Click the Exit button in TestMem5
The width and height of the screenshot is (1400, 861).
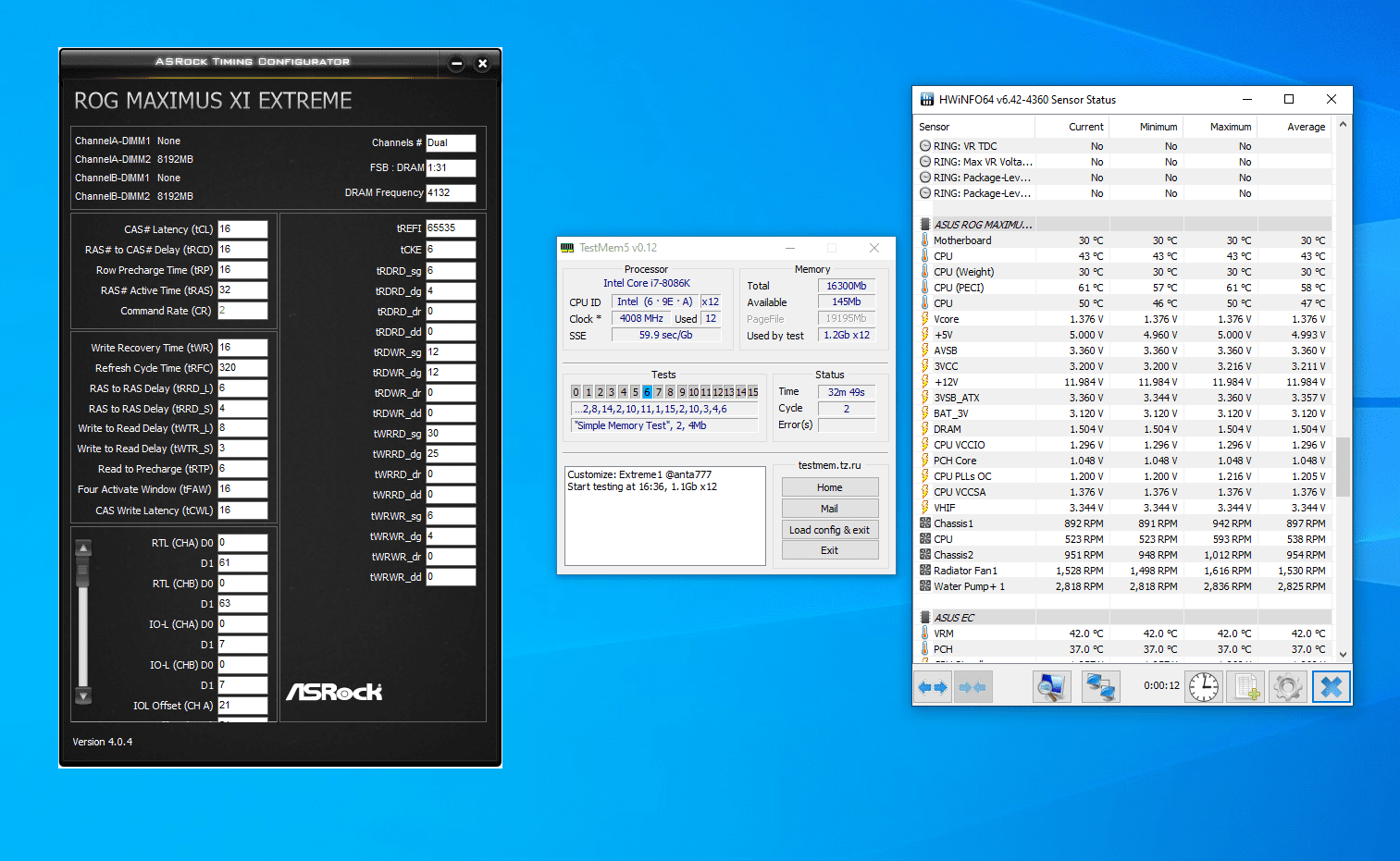click(x=829, y=550)
